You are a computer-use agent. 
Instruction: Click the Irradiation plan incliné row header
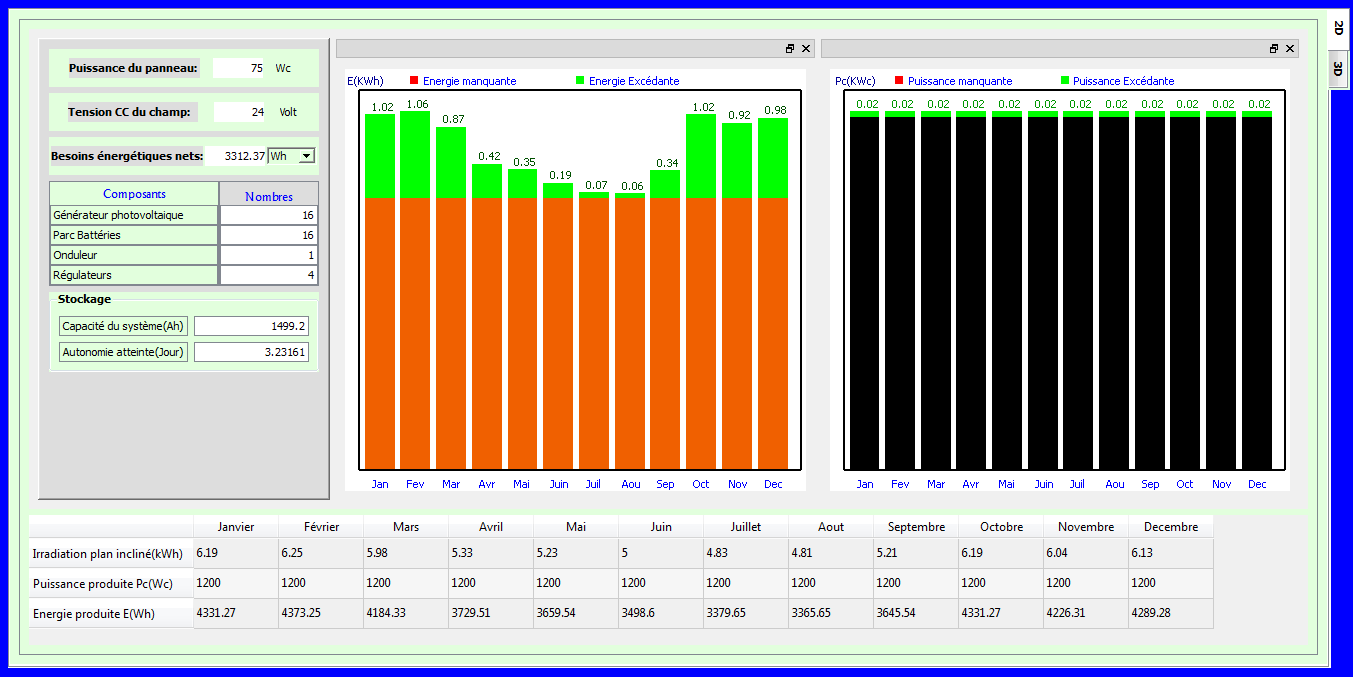point(111,554)
